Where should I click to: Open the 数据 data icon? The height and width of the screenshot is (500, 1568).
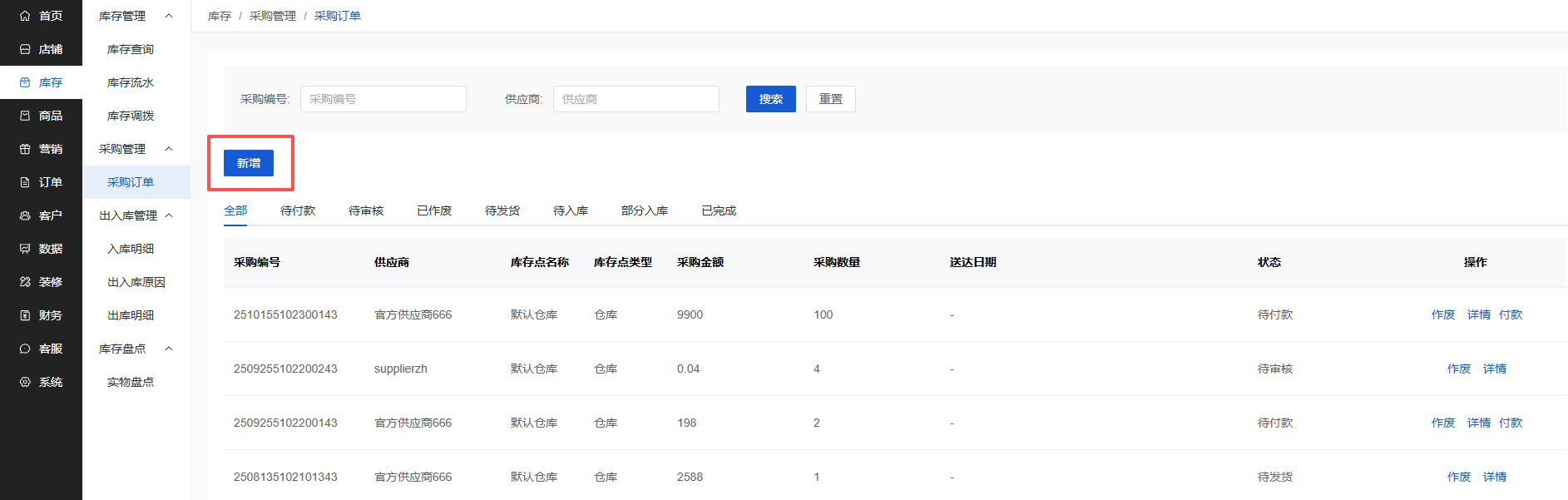[25, 249]
